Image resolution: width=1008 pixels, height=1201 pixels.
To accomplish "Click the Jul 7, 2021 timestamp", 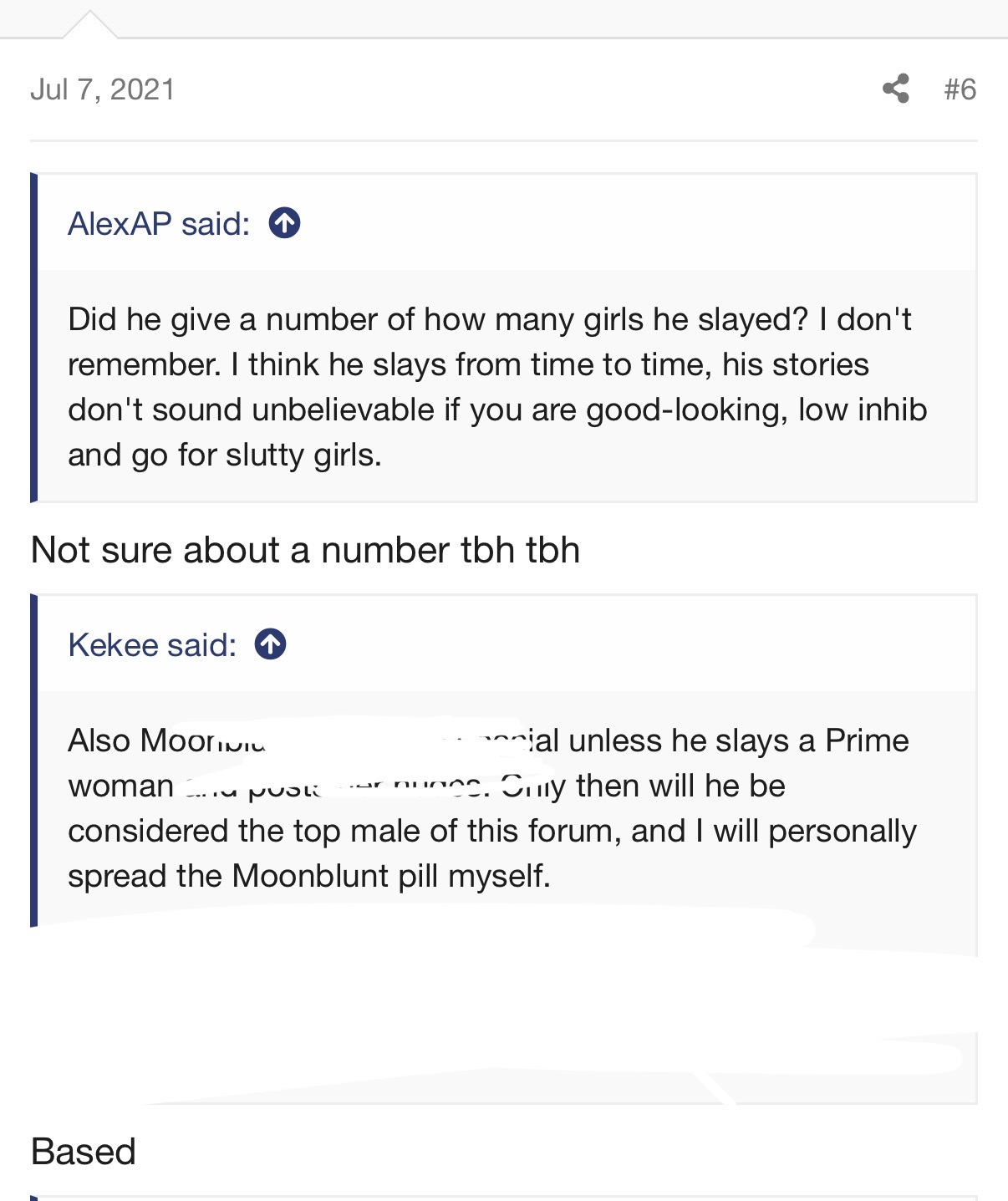I will point(103,89).
